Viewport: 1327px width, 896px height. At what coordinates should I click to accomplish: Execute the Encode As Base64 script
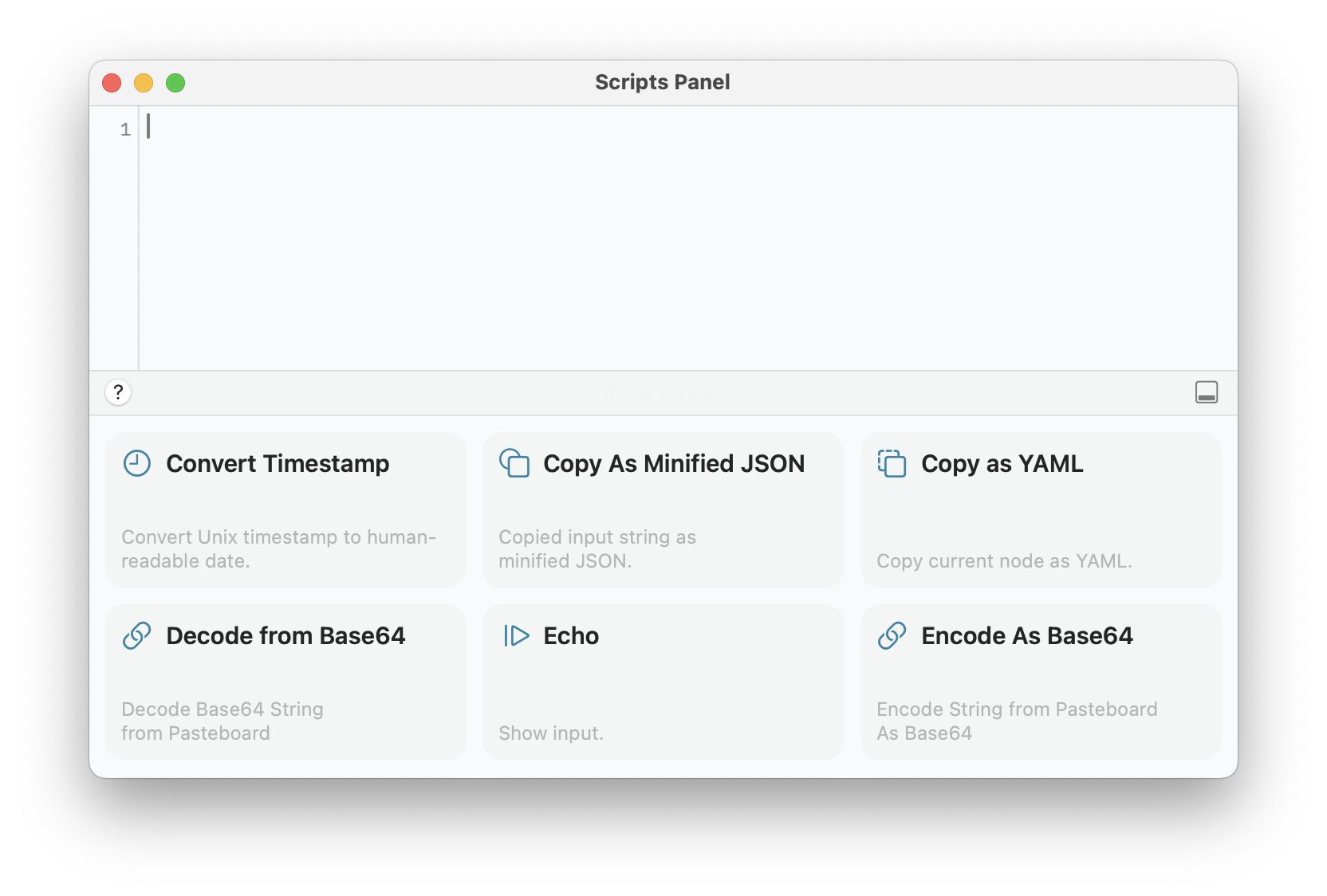[1040, 682]
